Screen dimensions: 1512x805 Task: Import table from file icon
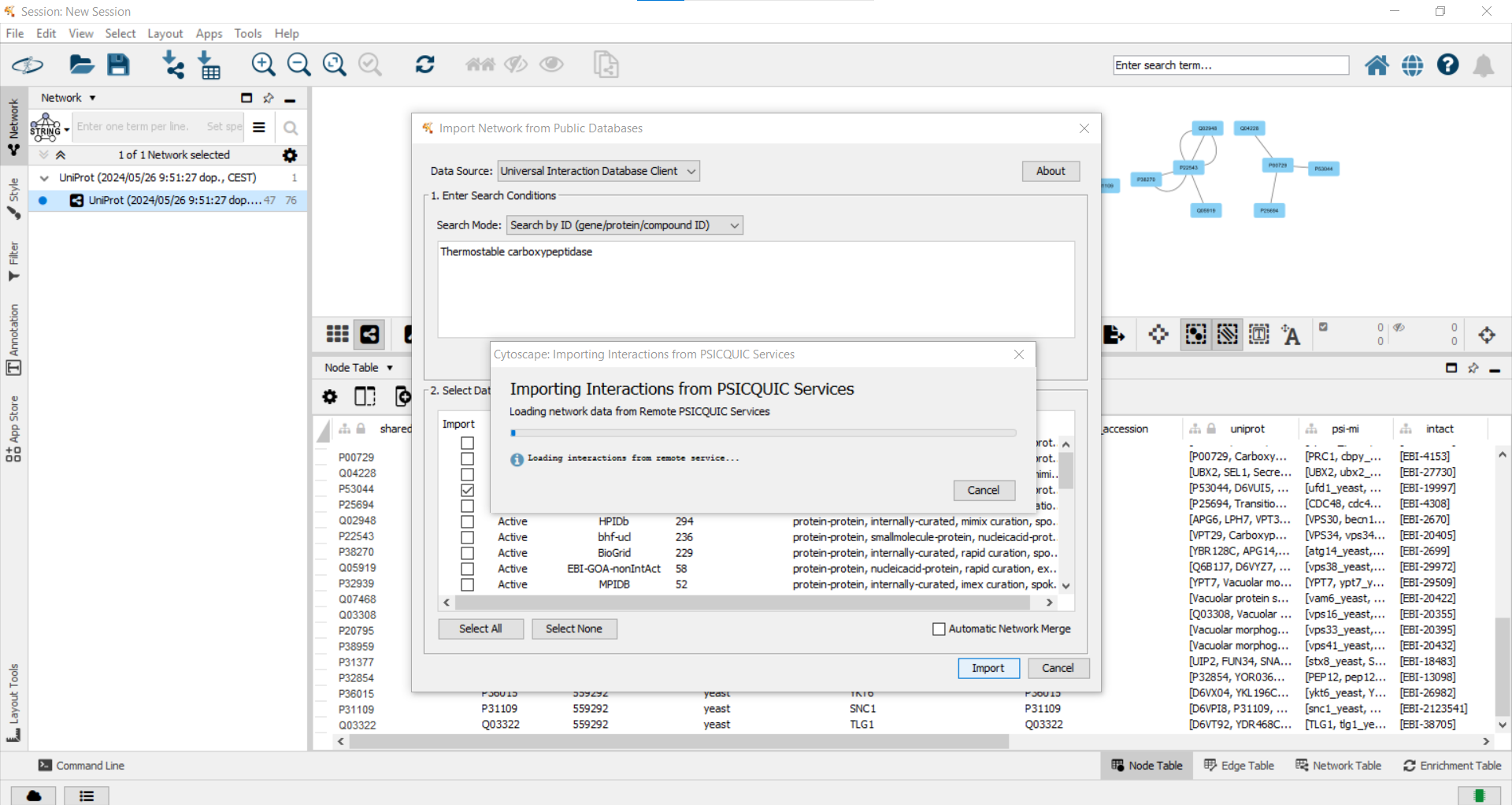pos(209,65)
